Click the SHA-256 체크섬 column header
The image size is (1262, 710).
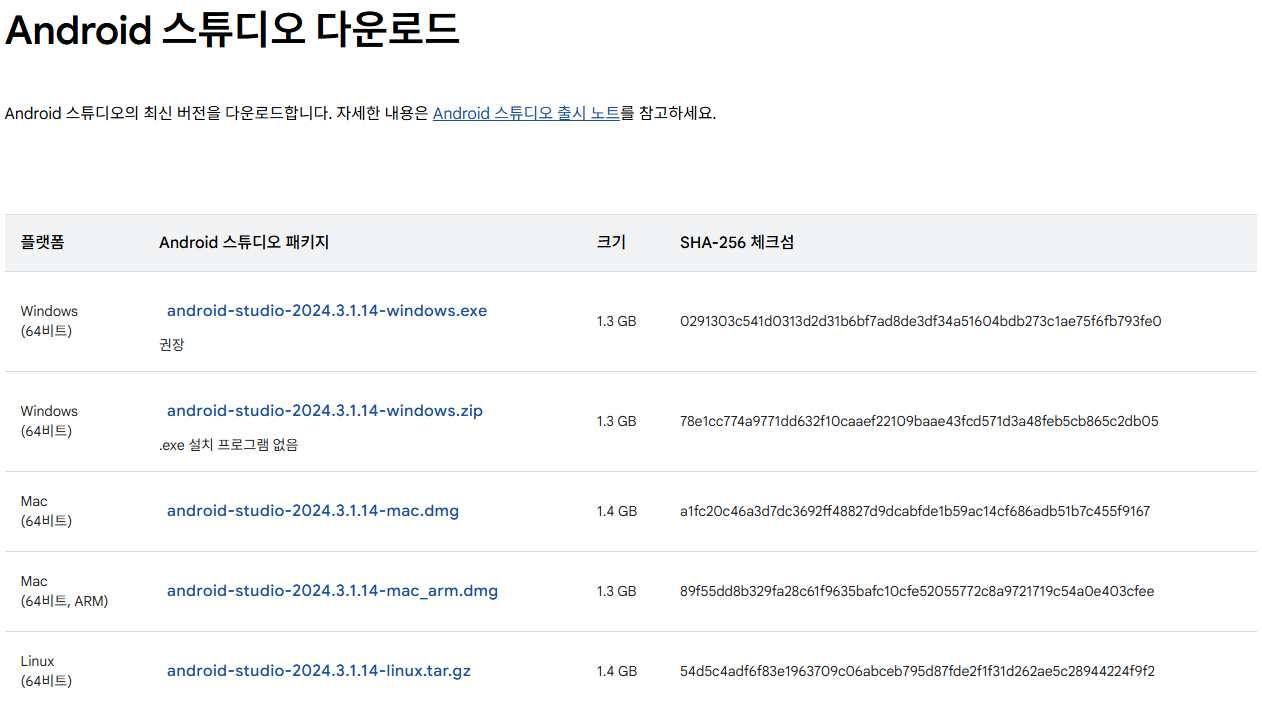tap(737, 243)
